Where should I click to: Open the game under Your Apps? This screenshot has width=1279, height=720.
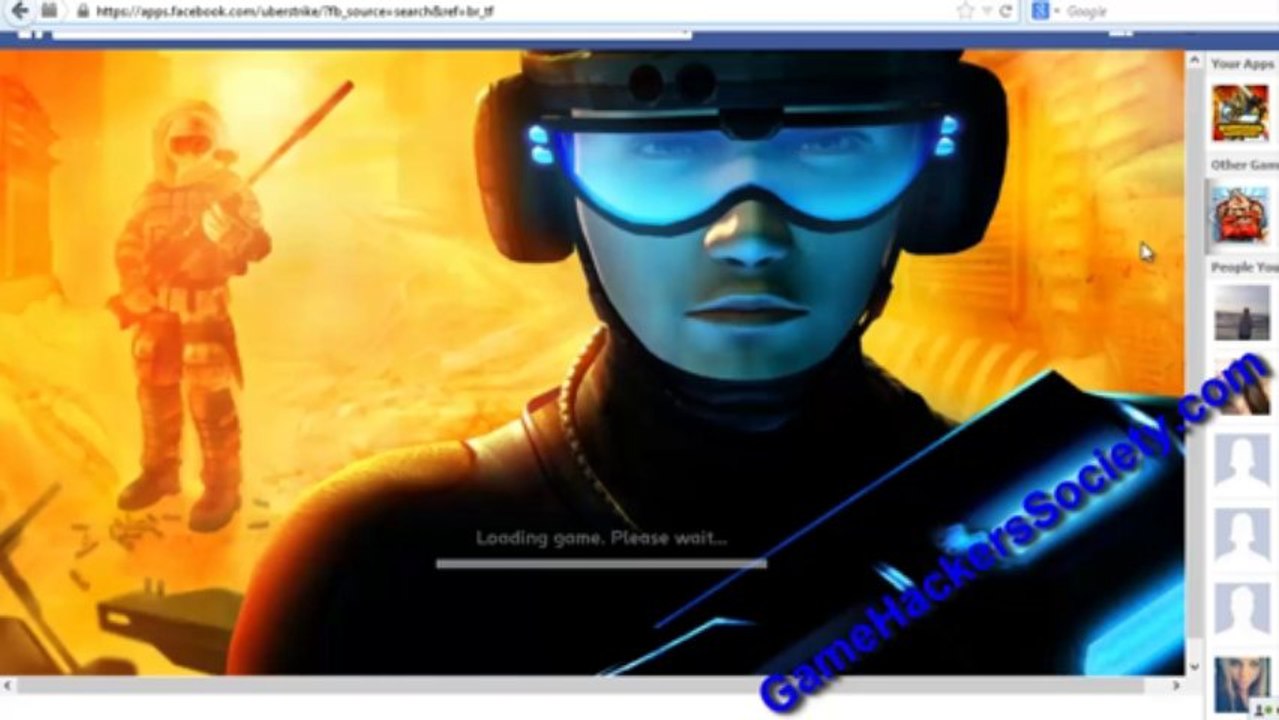1240,113
